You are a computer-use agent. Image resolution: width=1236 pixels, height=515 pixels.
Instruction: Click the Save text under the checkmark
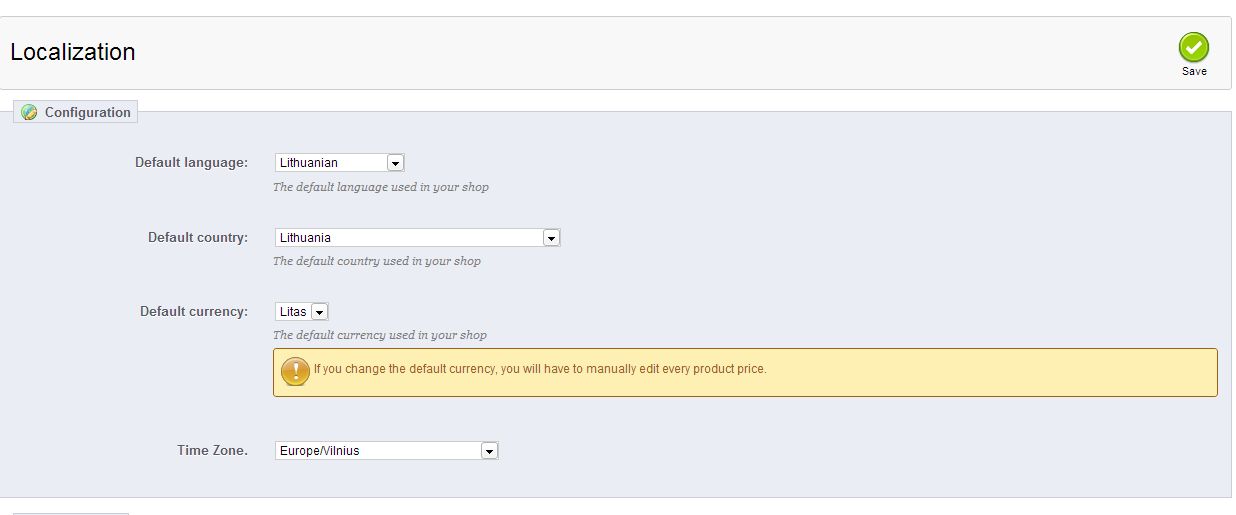tap(1194, 71)
